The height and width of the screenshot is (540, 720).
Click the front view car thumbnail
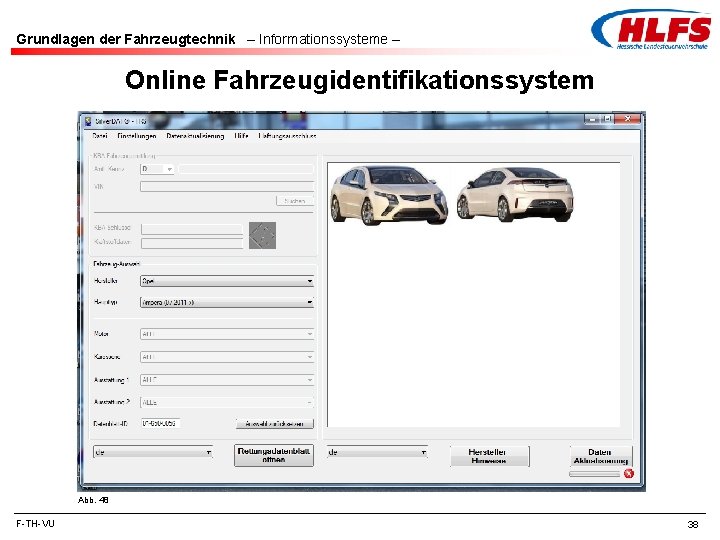(x=389, y=195)
